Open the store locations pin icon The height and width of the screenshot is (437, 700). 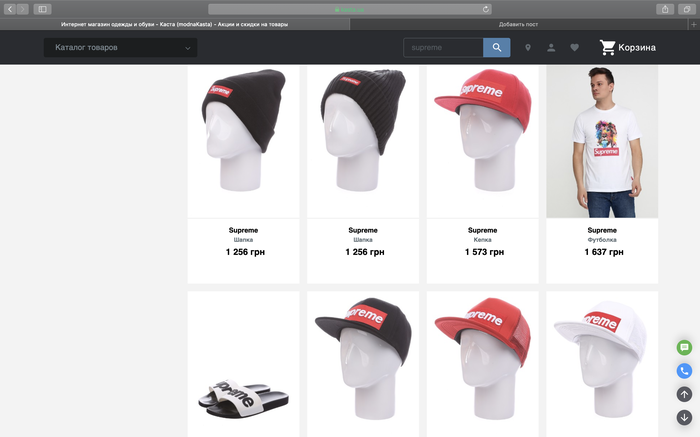tap(528, 47)
